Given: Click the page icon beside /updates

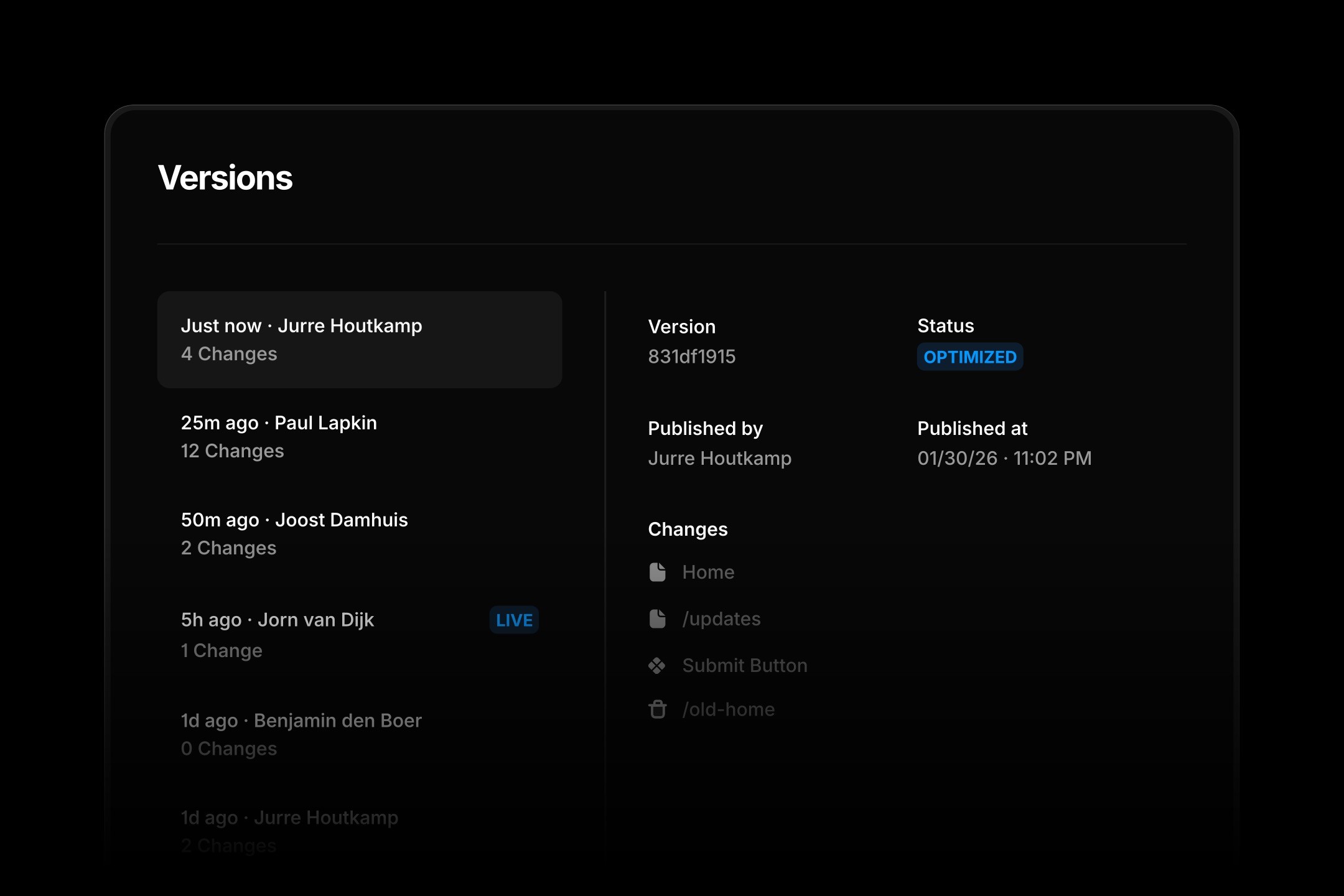Looking at the screenshot, I should (657, 618).
